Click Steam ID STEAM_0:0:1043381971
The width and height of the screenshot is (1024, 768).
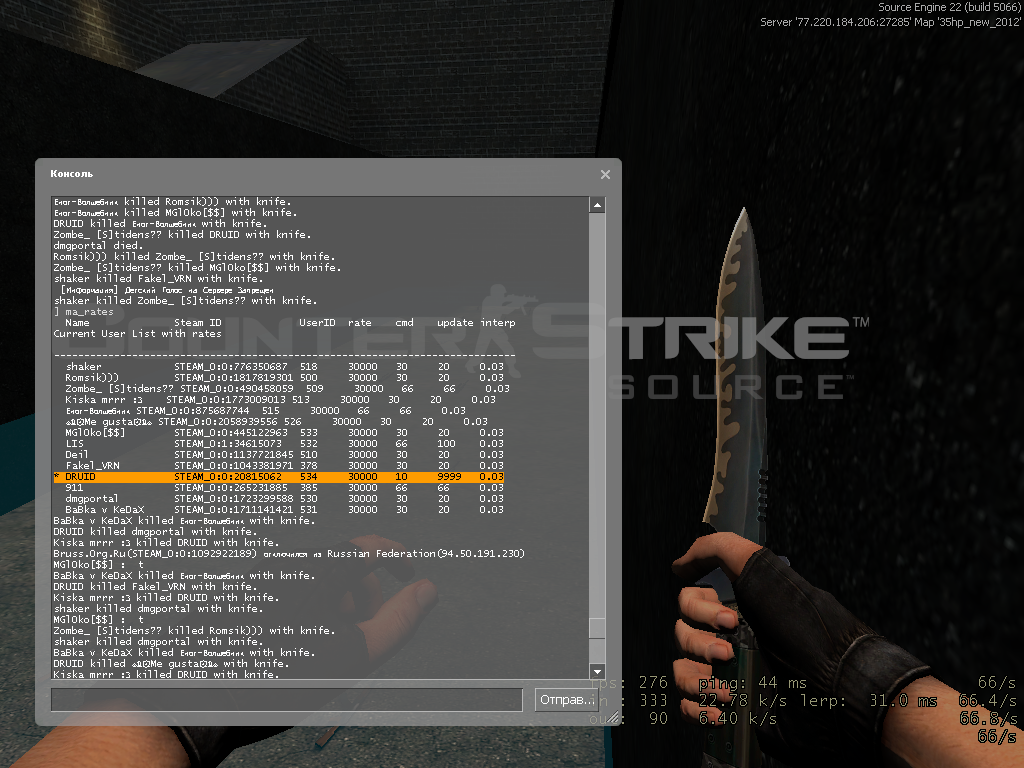tap(234, 466)
